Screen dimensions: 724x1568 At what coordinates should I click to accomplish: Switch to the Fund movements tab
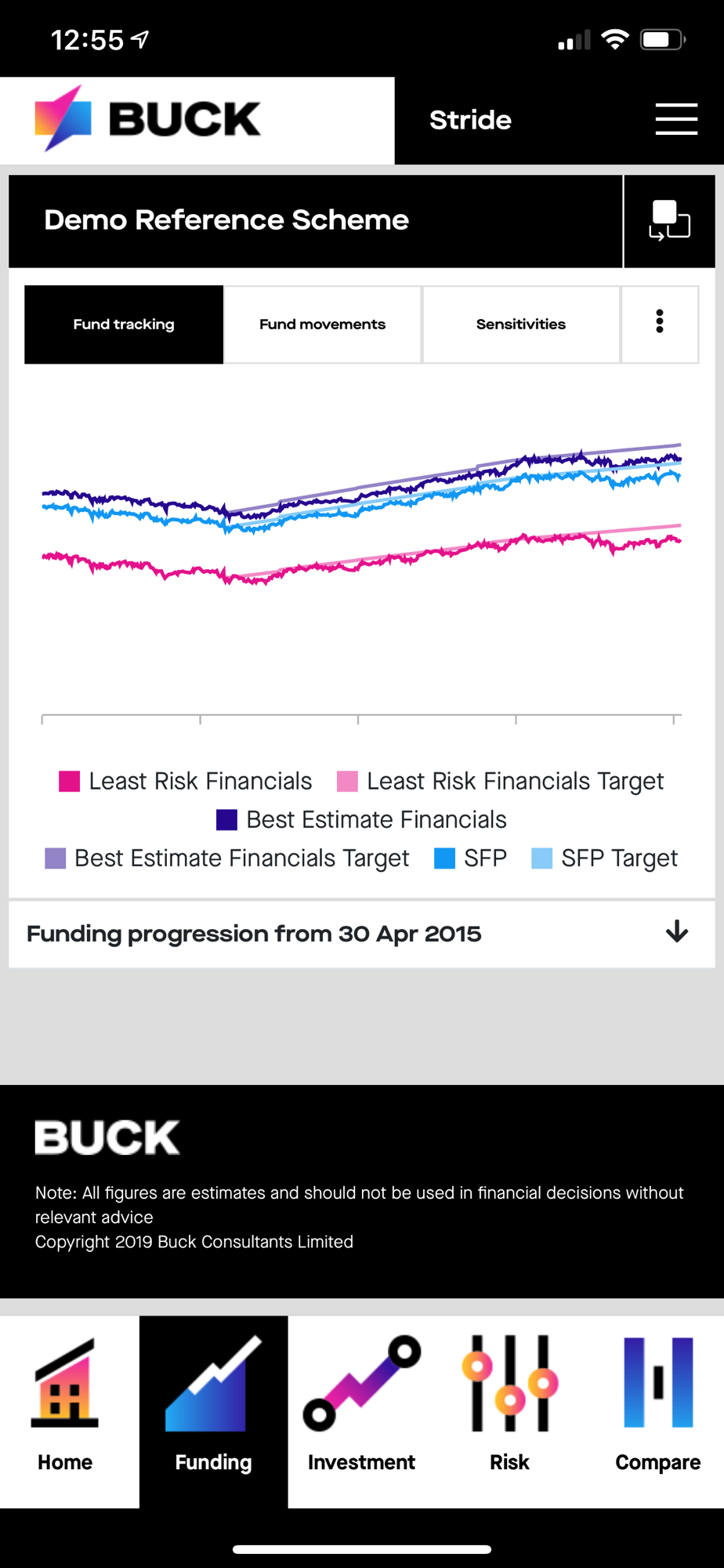pos(322,324)
